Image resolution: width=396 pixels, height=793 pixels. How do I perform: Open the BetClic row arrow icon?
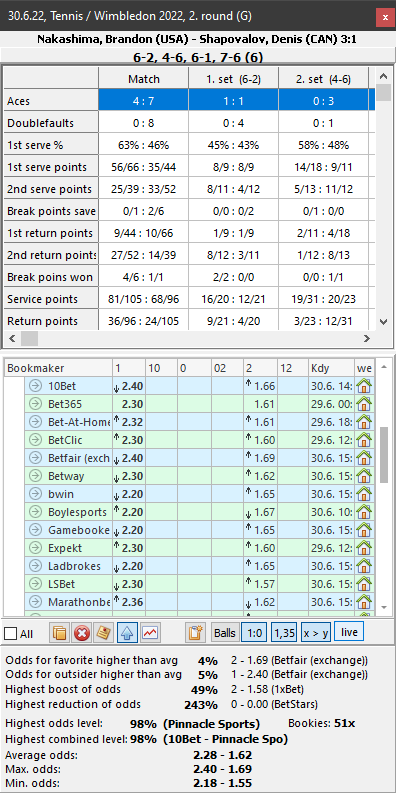point(35,440)
